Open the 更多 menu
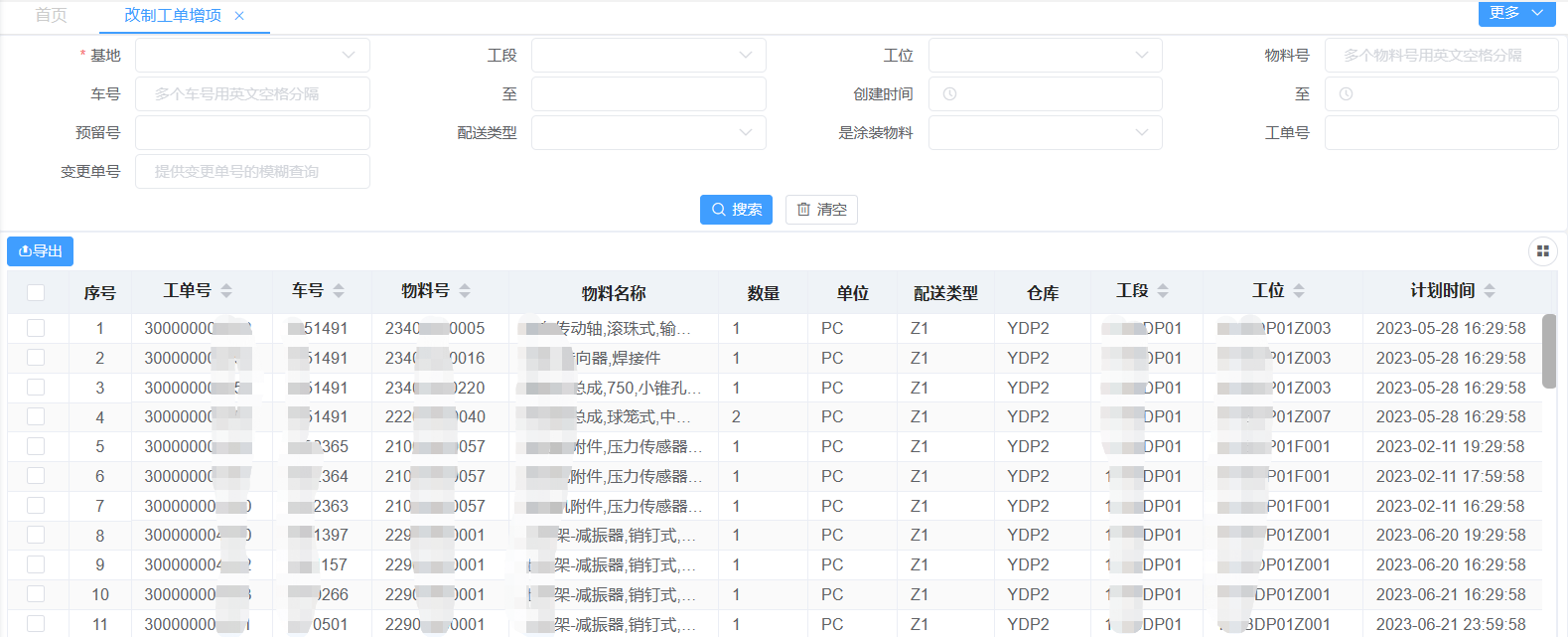This screenshot has width=1568, height=637. (1515, 13)
